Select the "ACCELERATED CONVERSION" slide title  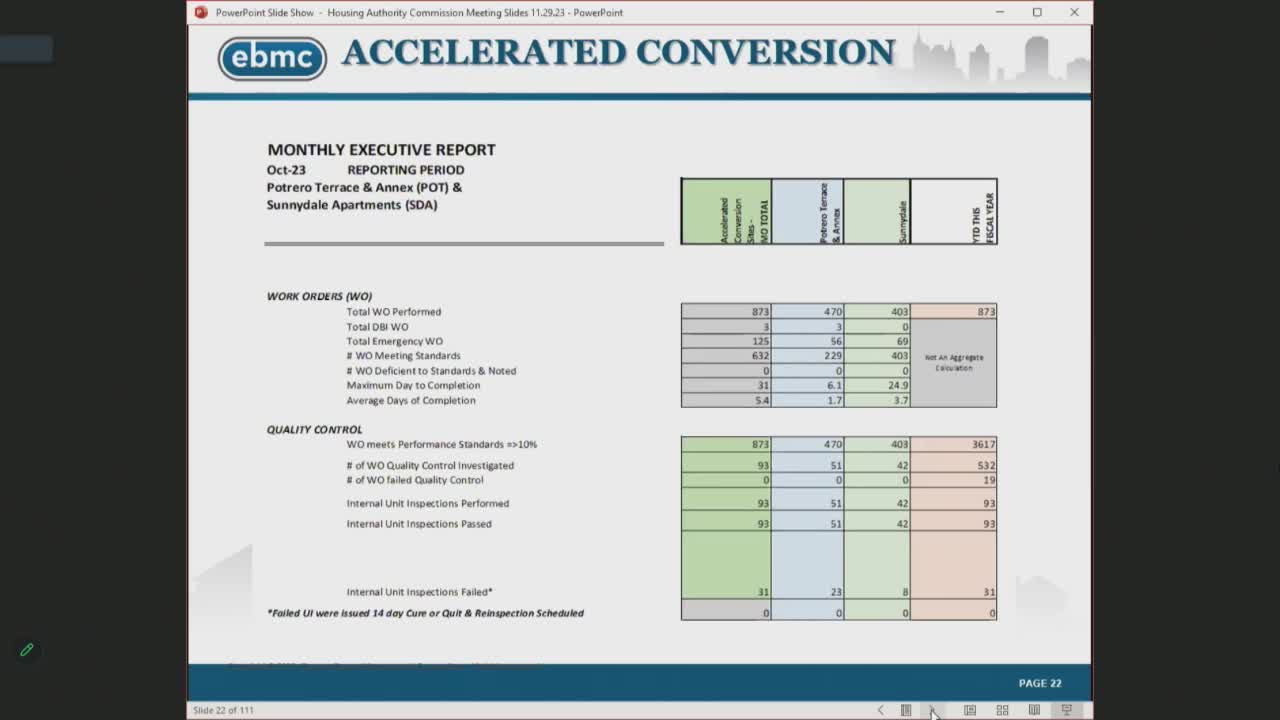(x=618, y=52)
